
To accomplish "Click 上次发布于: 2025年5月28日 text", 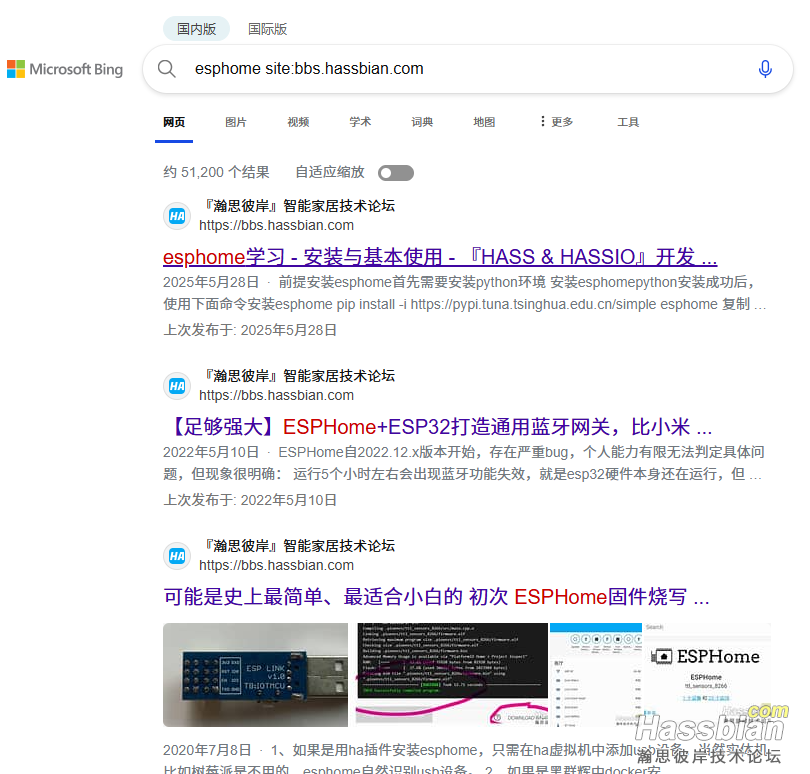I will point(250,330).
